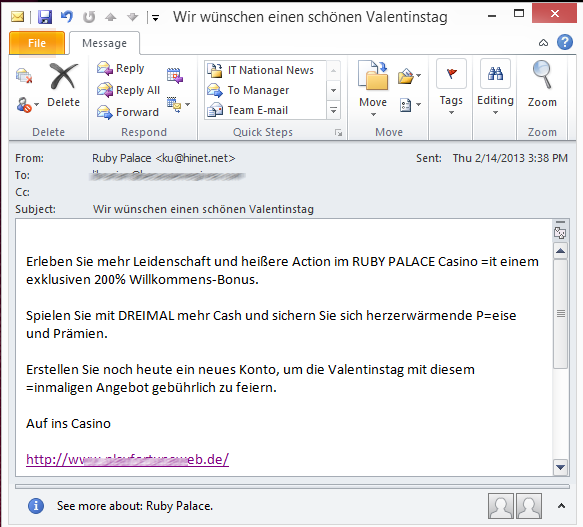Image resolution: width=583 pixels, height=527 pixels.
Task: Open the File tab
Action: point(37,43)
